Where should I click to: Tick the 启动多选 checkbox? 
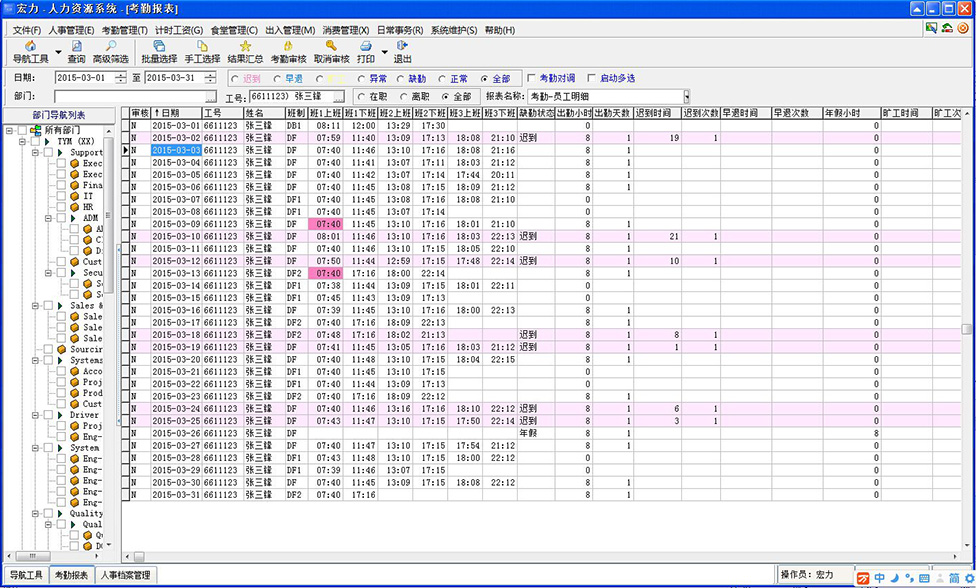tap(593, 78)
